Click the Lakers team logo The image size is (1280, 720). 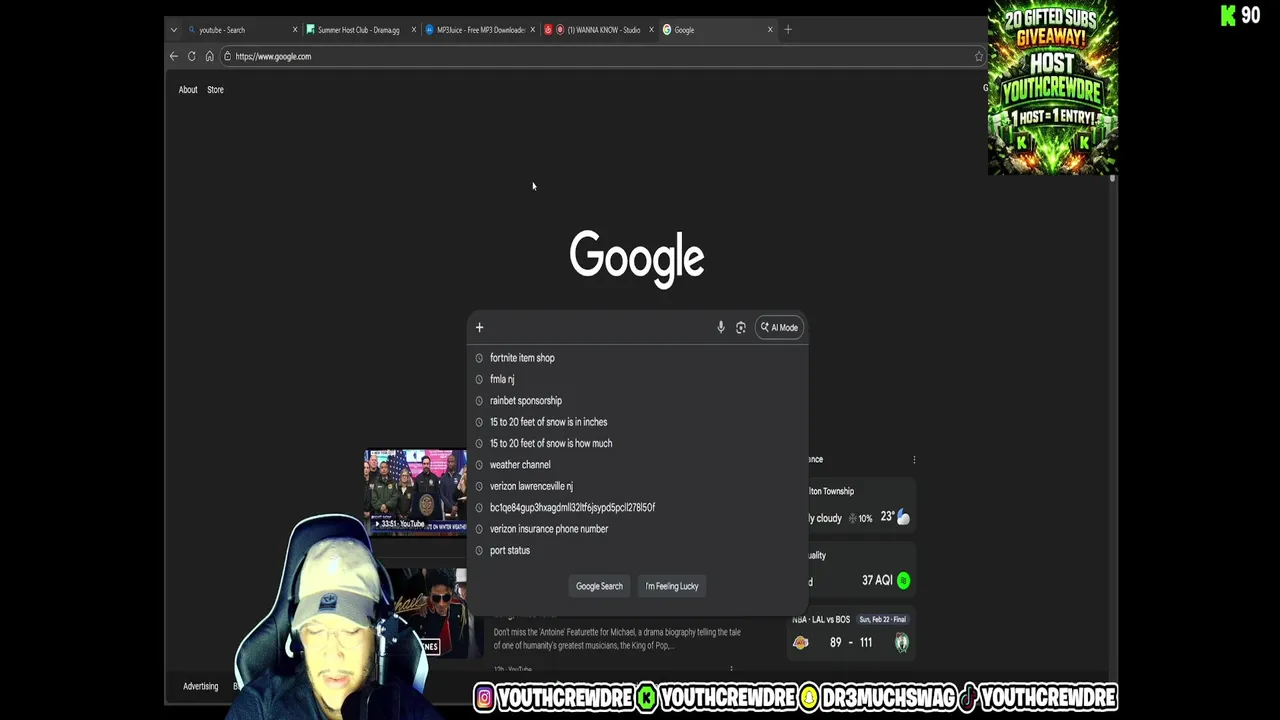(800, 643)
